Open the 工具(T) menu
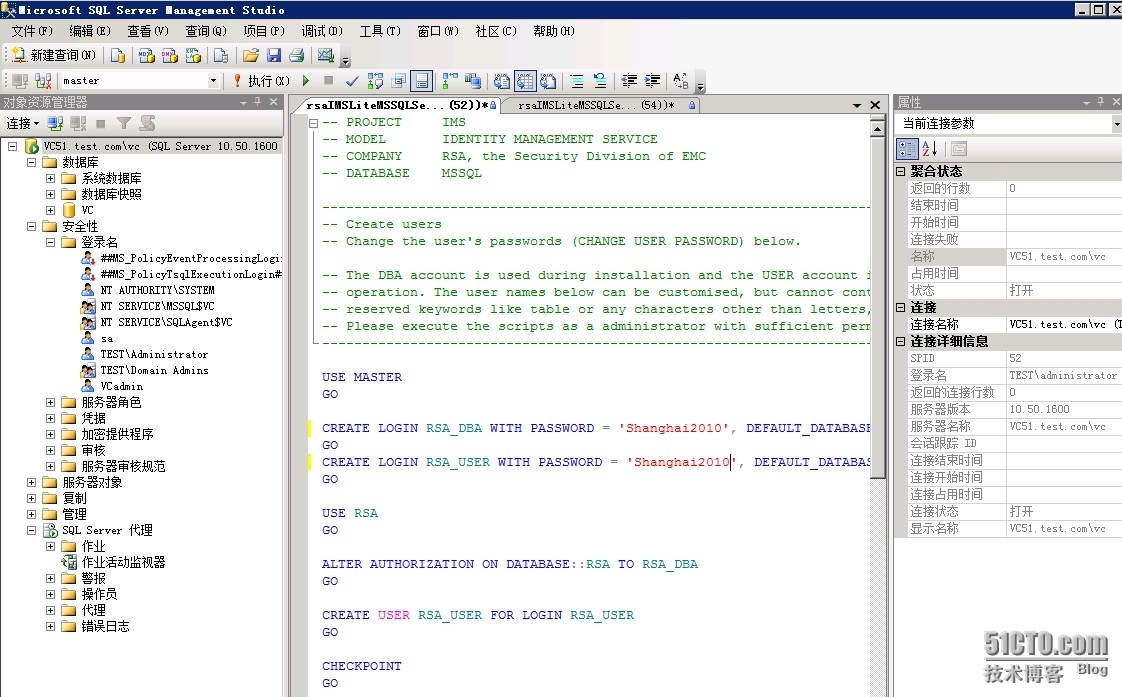 click(x=380, y=31)
